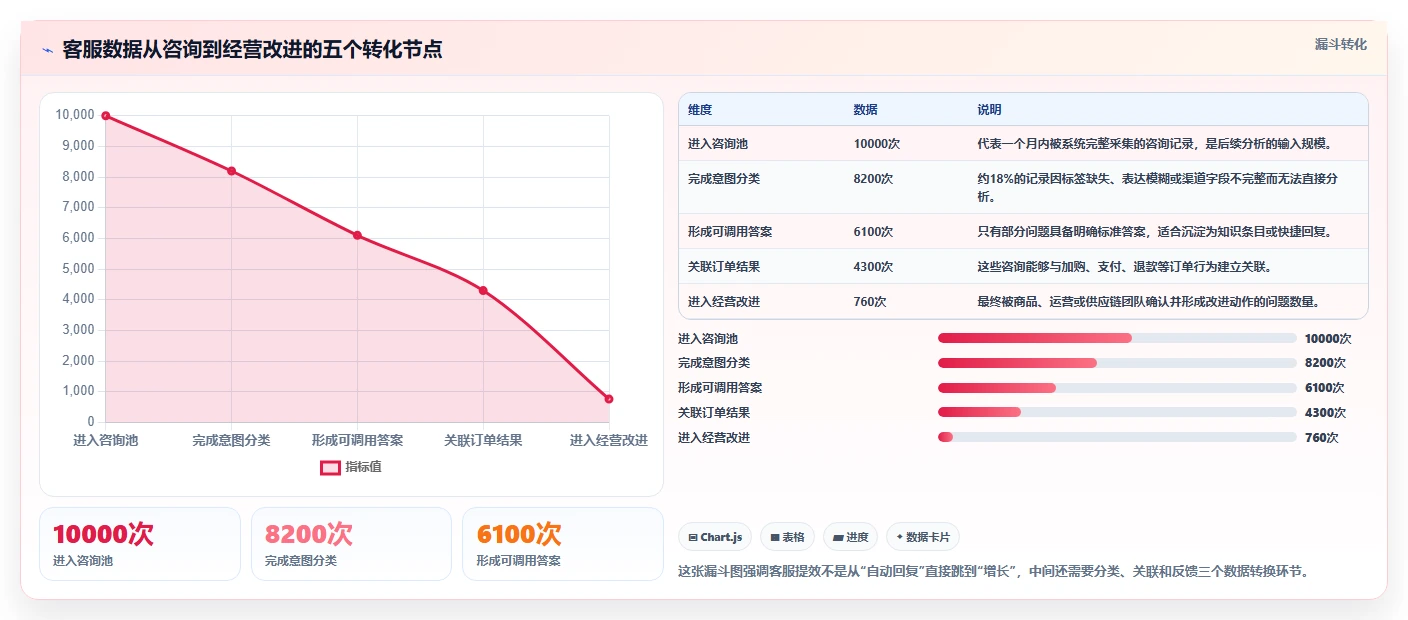1408x620 pixels.
Task: Click the 进入咨询池 progress bar
Action: [1117, 338]
